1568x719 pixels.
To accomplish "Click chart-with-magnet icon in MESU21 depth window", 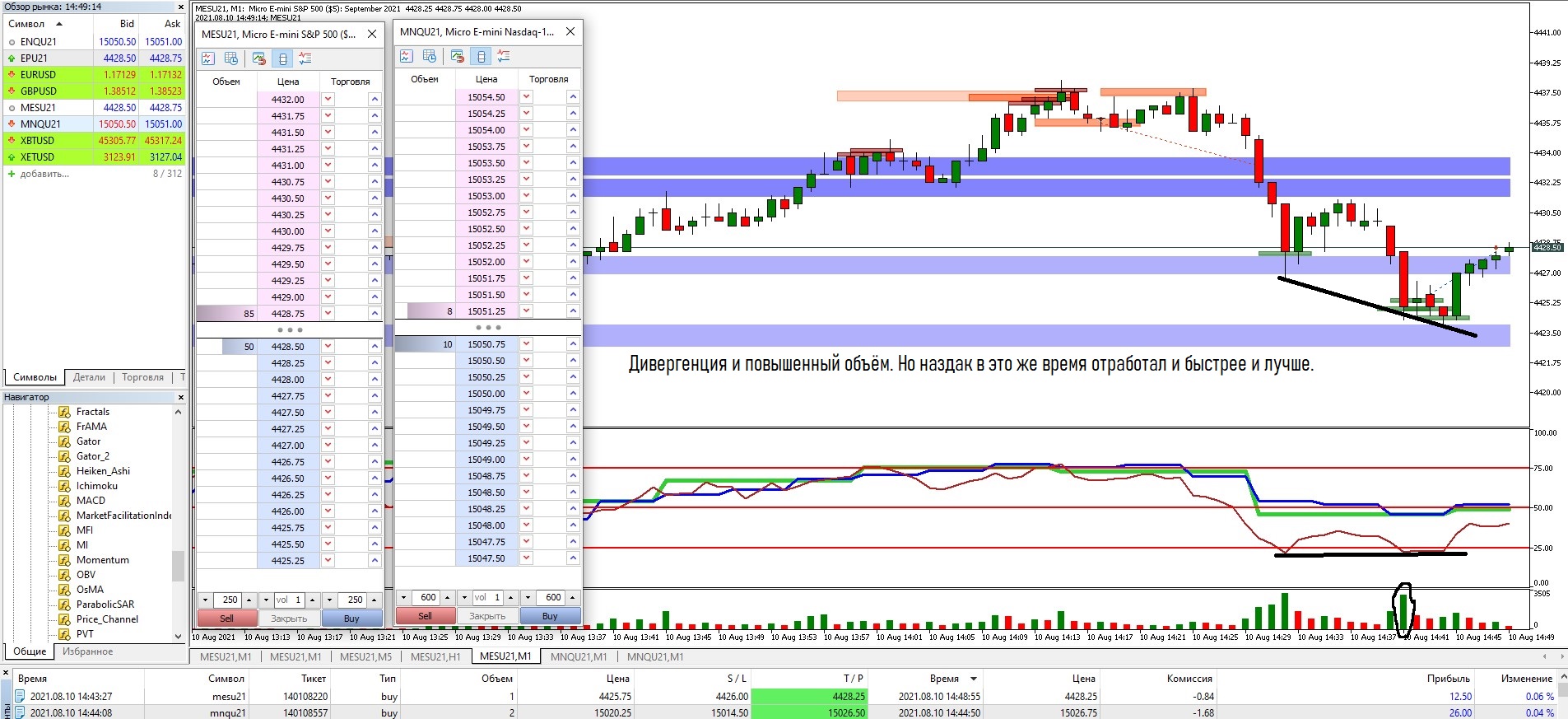I will click(x=259, y=58).
